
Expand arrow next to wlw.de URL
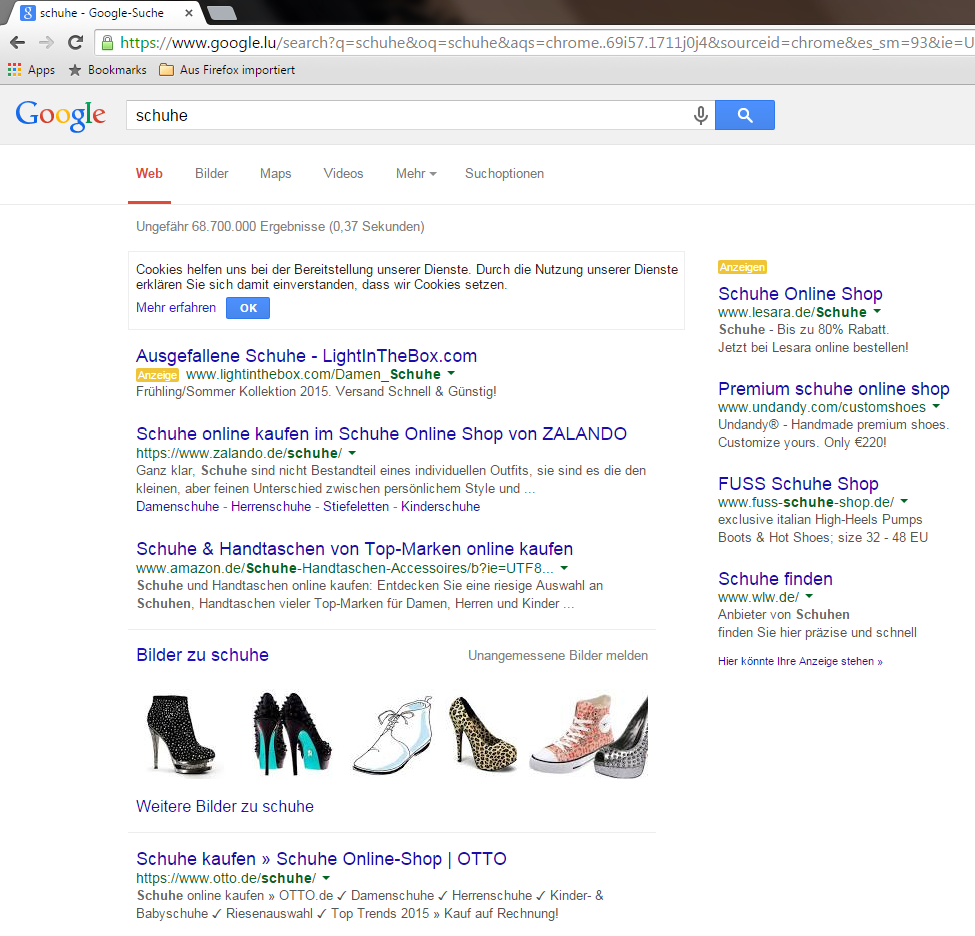pos(810,596)
